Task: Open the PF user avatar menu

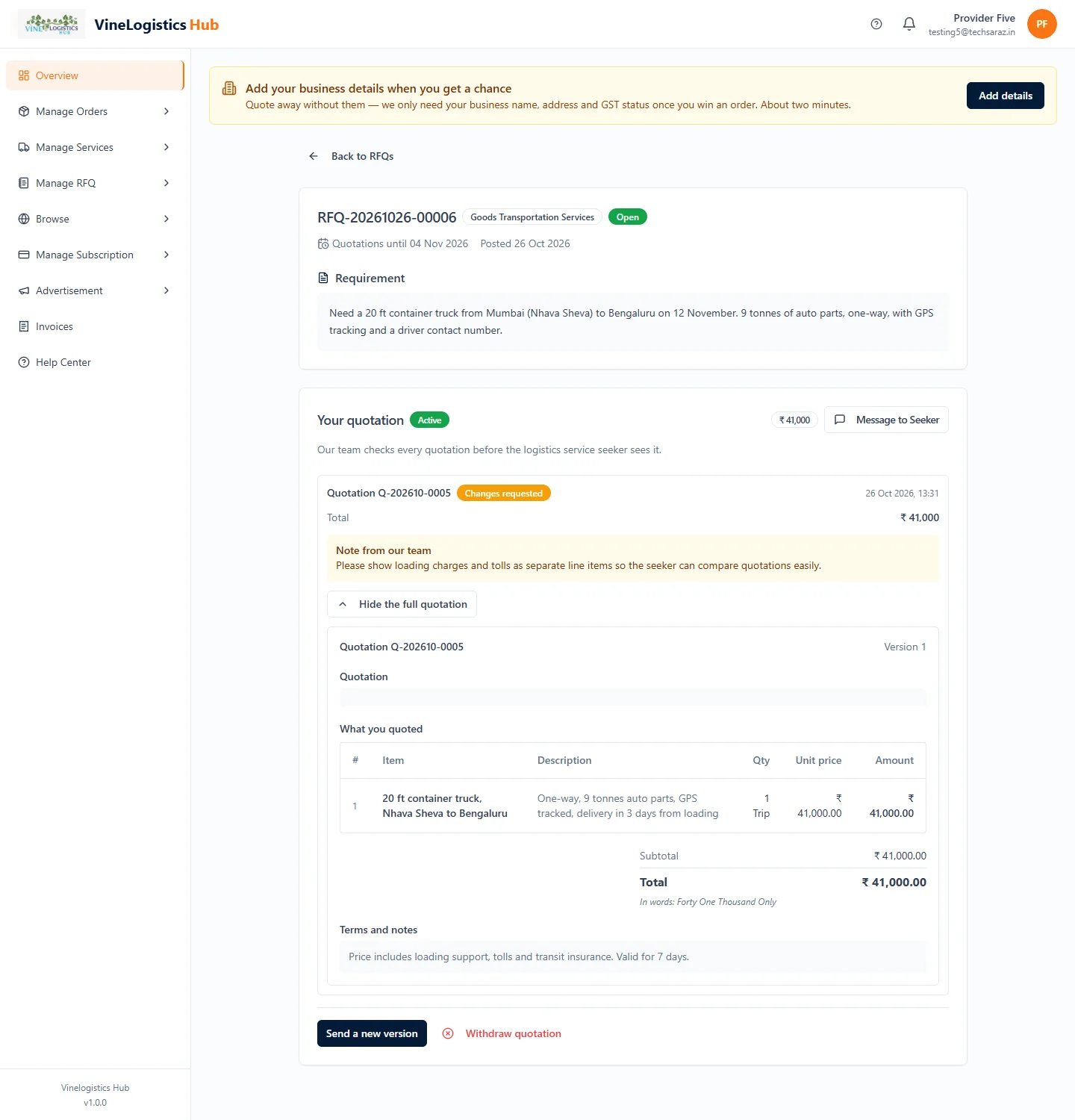Action: (1042, 24)
